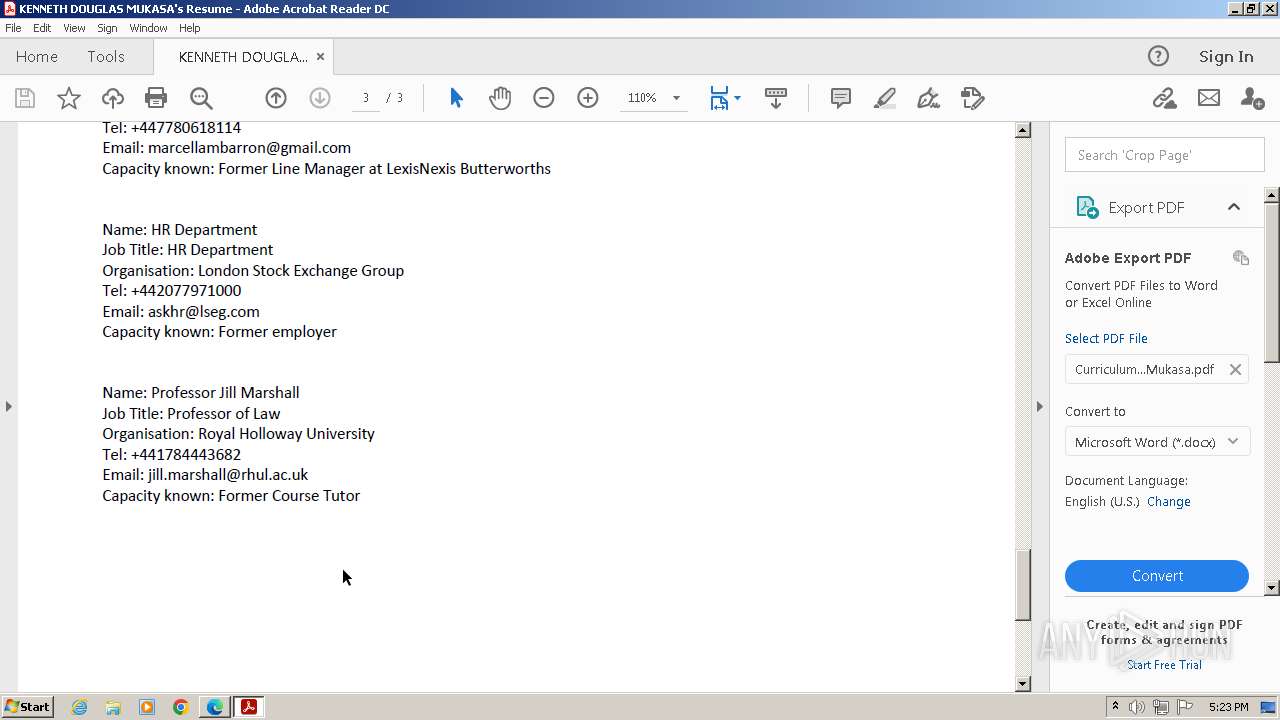Image resolution: width=1280 pixels, height=720 pixels.
Task: Select the KENNETH DOUGLA... document tab
Action: (x=243, y=57)
